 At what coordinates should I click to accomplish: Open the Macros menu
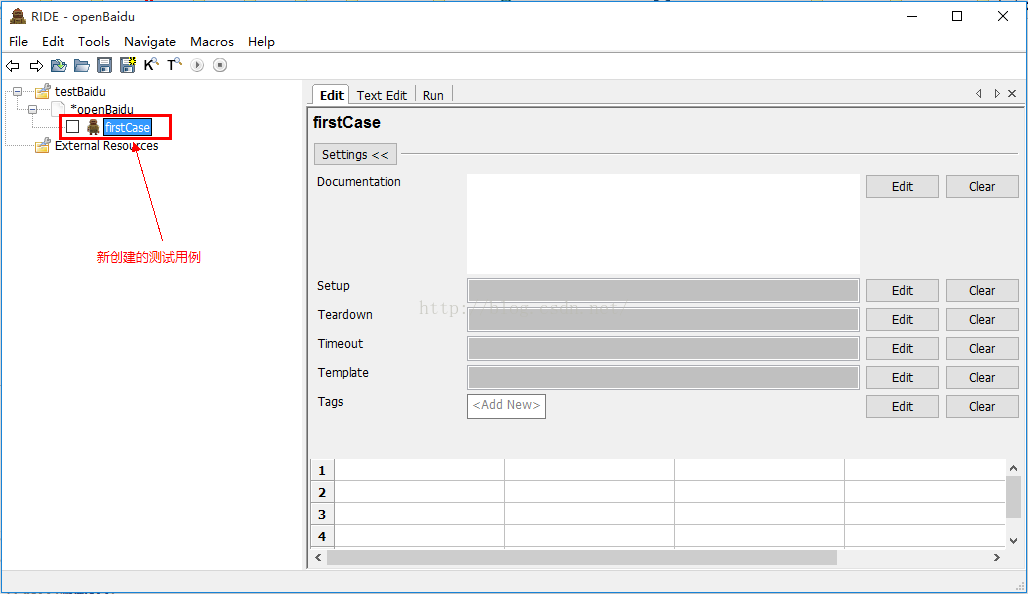pyautogui.click(x=212, y=41)
